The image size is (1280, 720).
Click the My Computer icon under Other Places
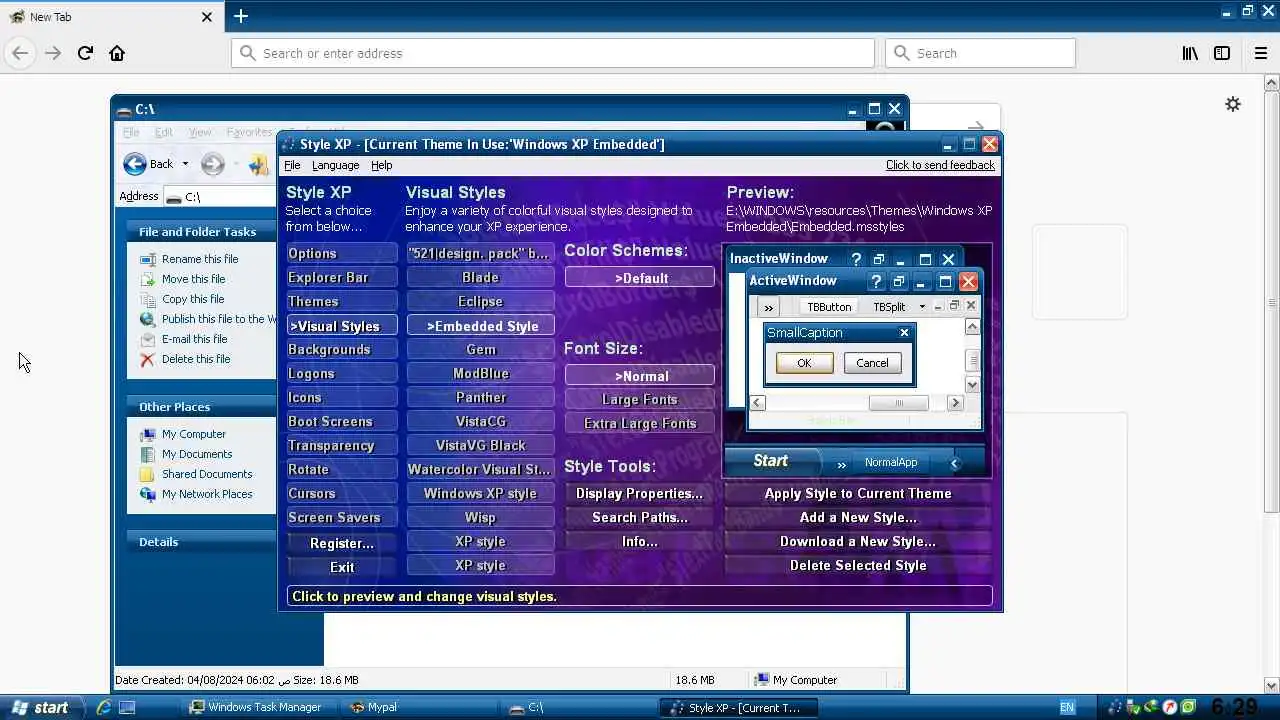tap(148, 434)
